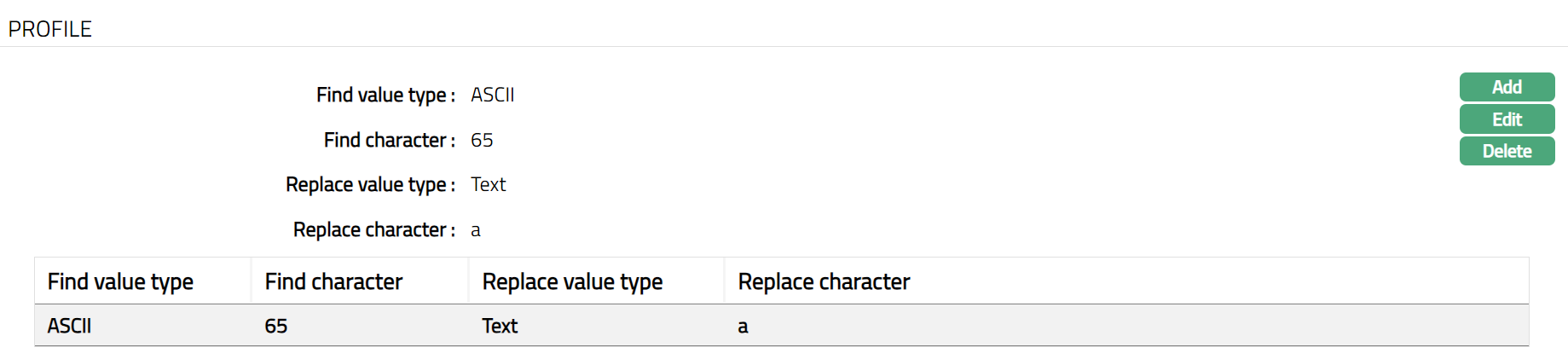Screen dimensions: 1568x359
Task: Click the Text value in the form
Action: [x=489, y=184]
